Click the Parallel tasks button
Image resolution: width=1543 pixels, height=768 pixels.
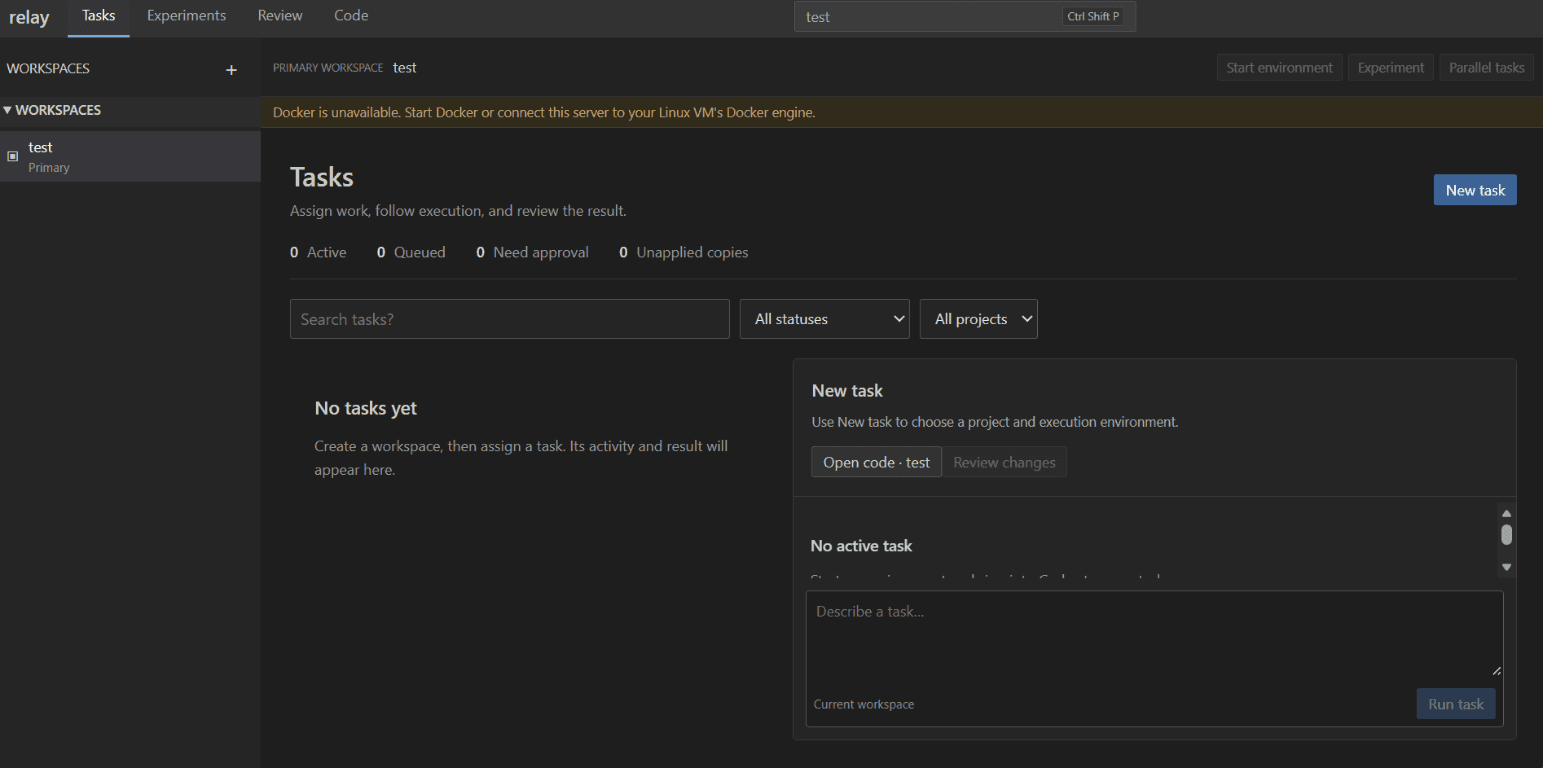[x=1486, y=68]
